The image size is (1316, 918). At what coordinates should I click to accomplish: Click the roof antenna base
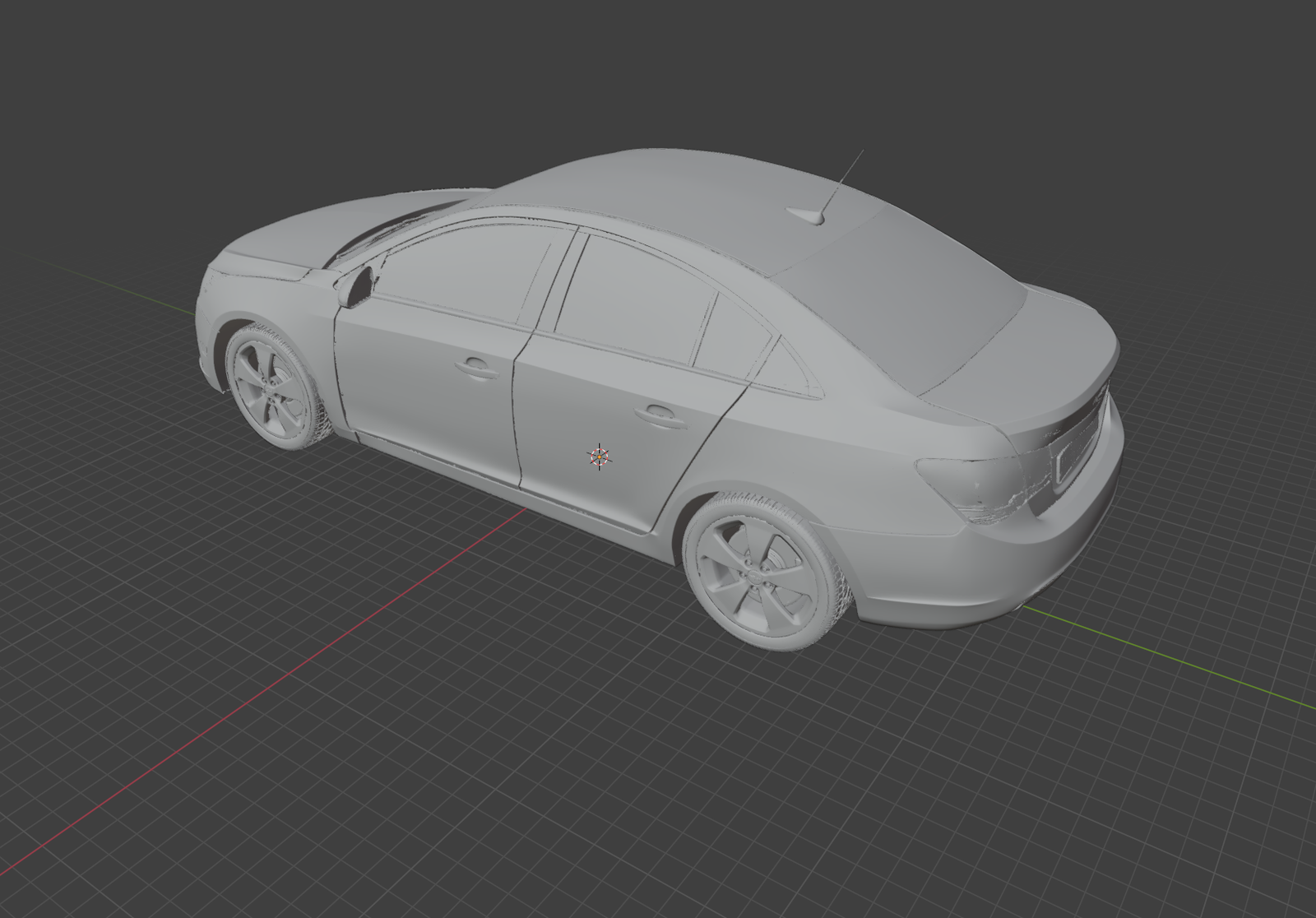tap(809, 216)
